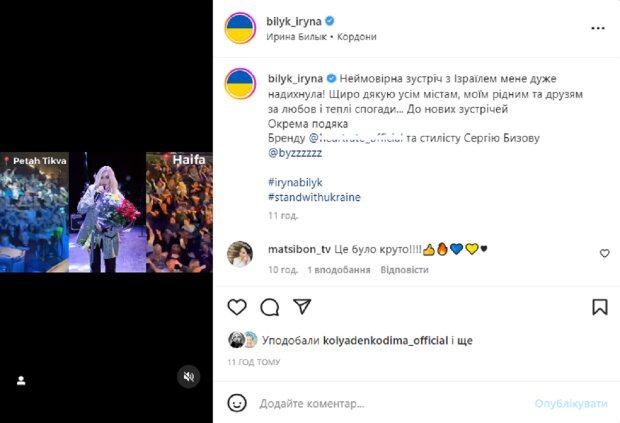Click the #irynabilyk hashtag

(298, 181)
